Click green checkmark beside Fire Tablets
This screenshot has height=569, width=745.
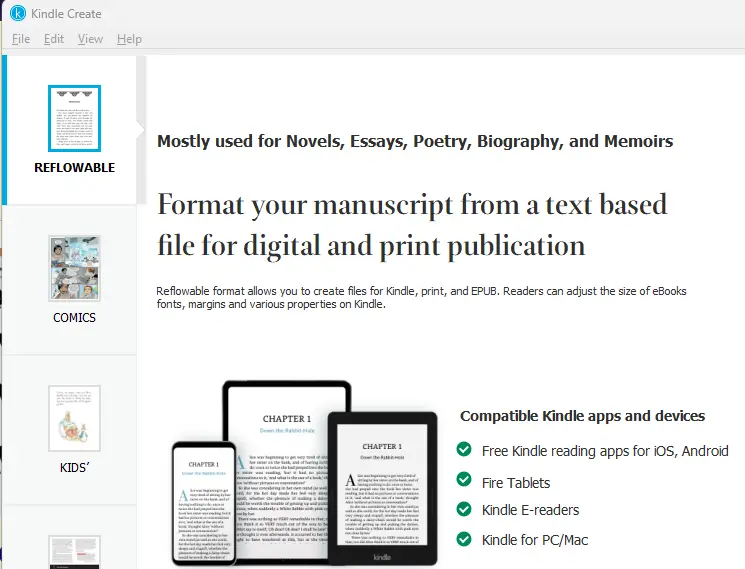coord(464,481)
